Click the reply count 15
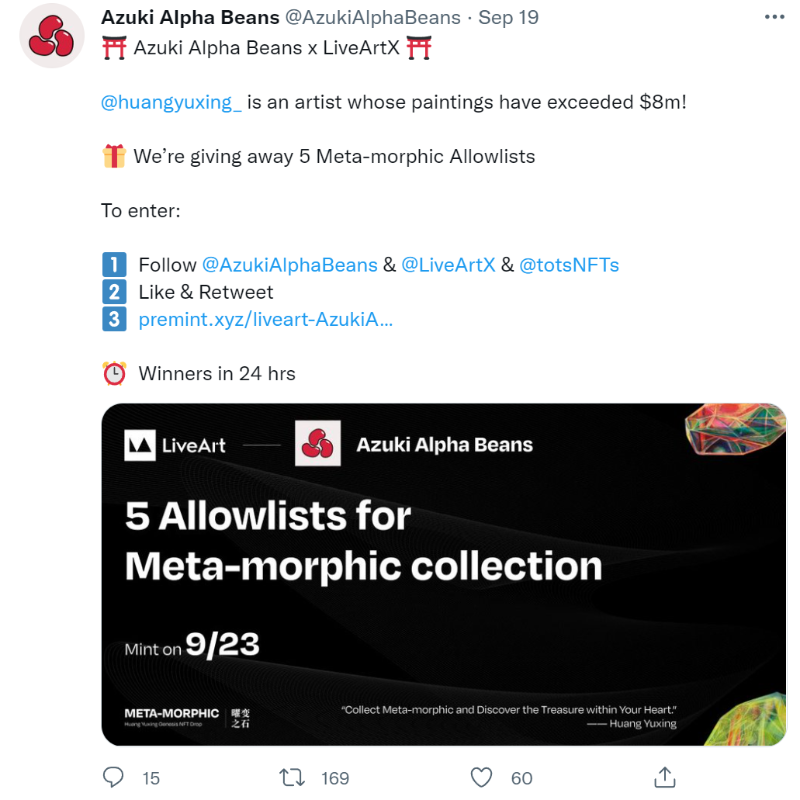This screenshot has width=800, height=800. coord(151,778)
